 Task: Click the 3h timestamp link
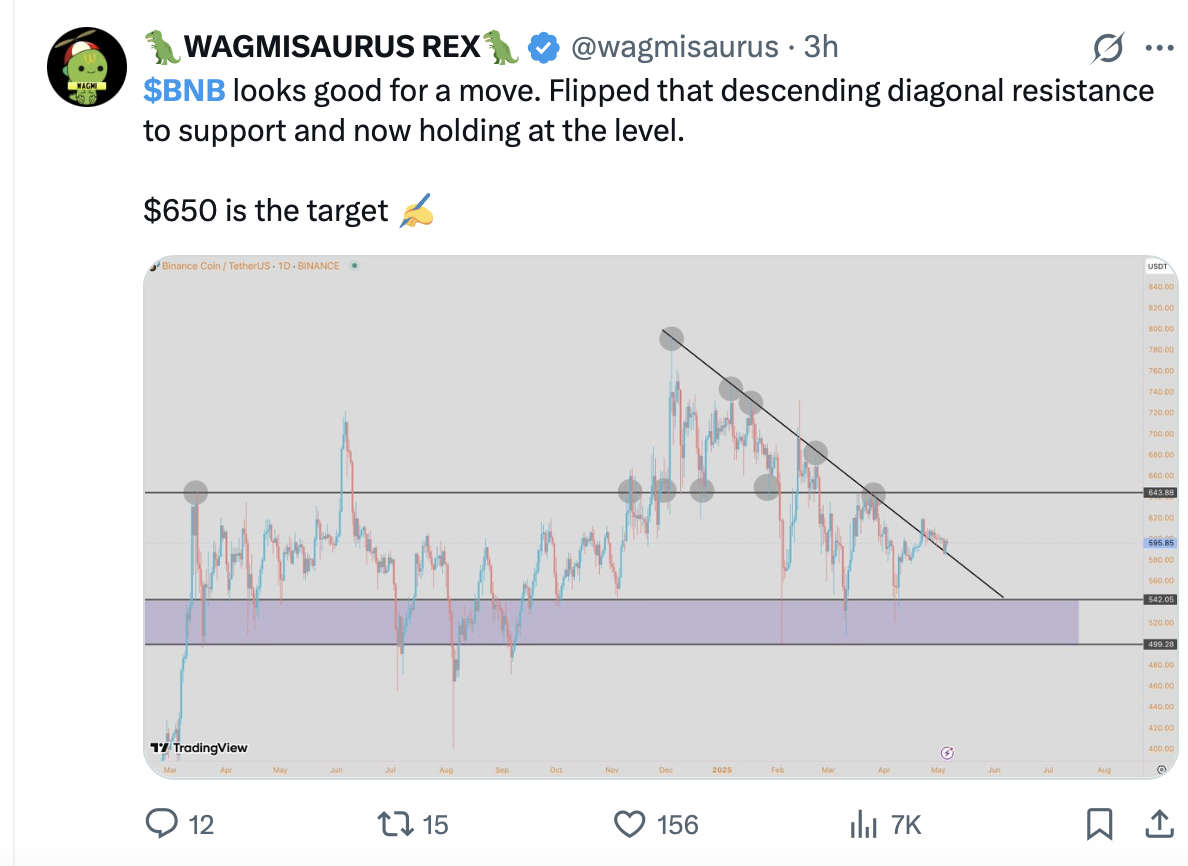[x=821, y=47]
